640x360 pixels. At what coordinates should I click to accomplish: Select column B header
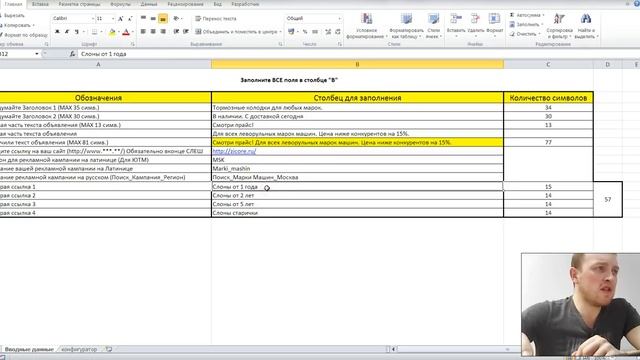click(x=357, y=64)
